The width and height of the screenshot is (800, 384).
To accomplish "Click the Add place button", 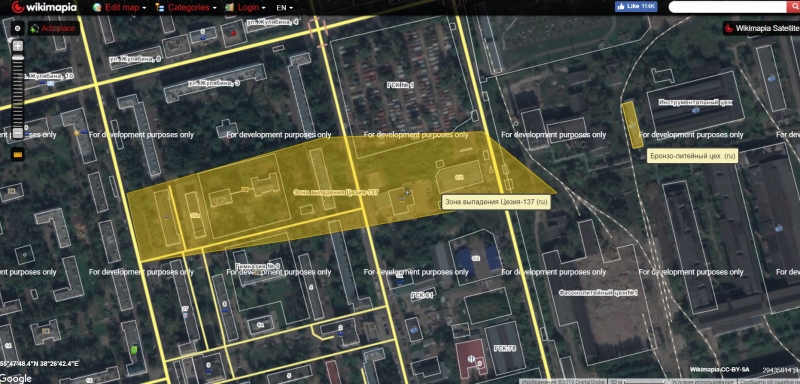I will coord(54,29).
